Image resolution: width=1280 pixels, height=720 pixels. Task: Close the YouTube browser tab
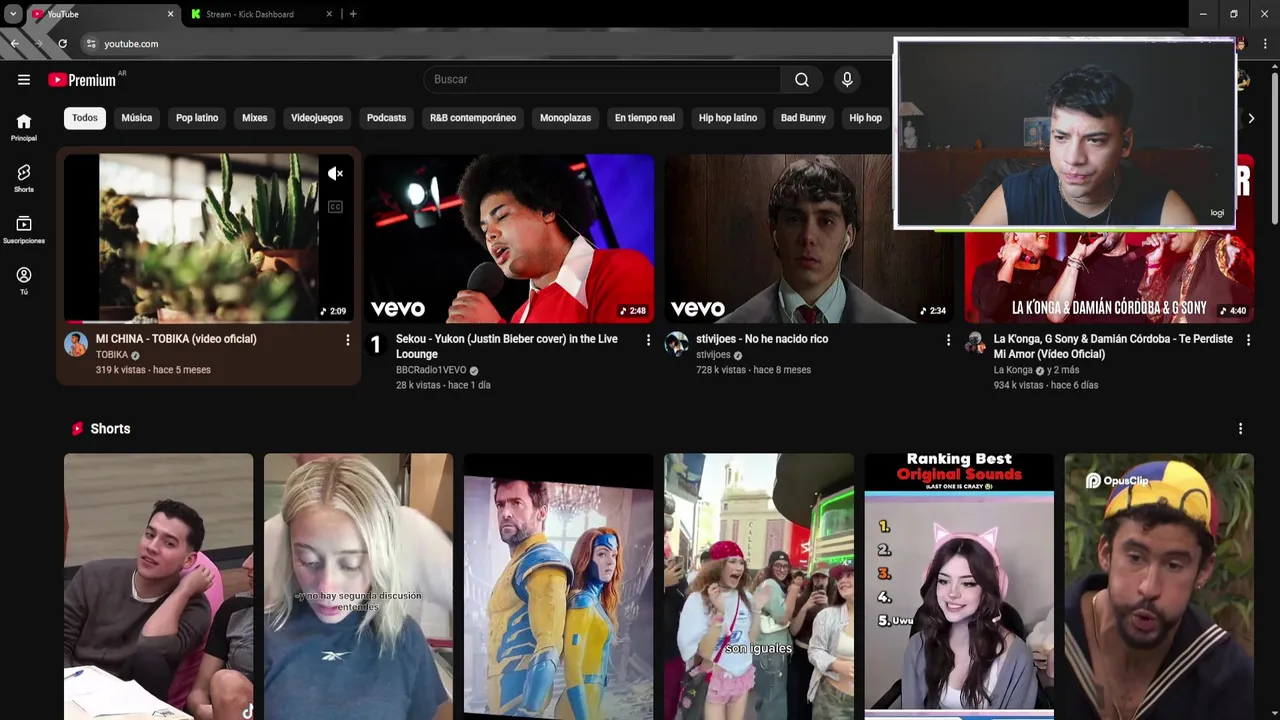[x=170, y=14]
